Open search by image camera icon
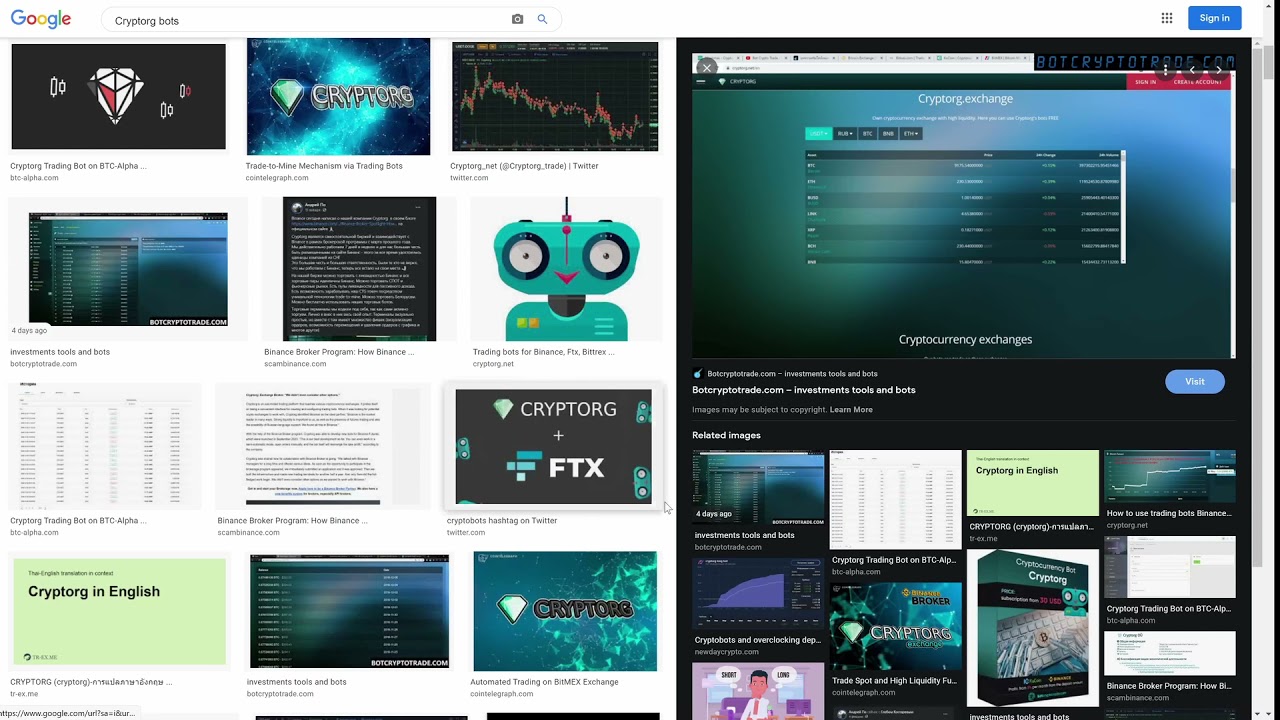 (517, 19)
